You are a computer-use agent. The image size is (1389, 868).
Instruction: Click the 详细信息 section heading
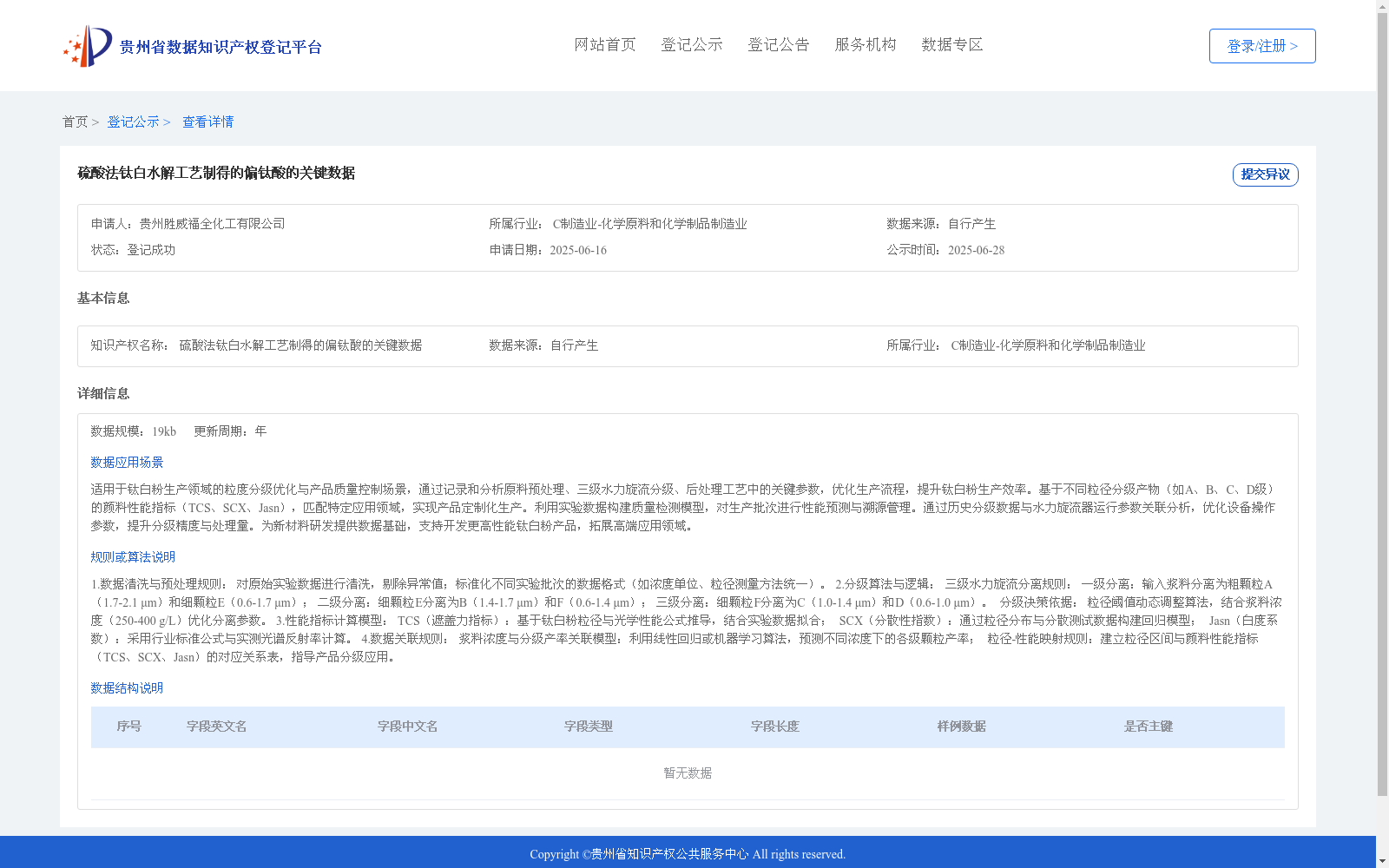click(x=103, y=394)
